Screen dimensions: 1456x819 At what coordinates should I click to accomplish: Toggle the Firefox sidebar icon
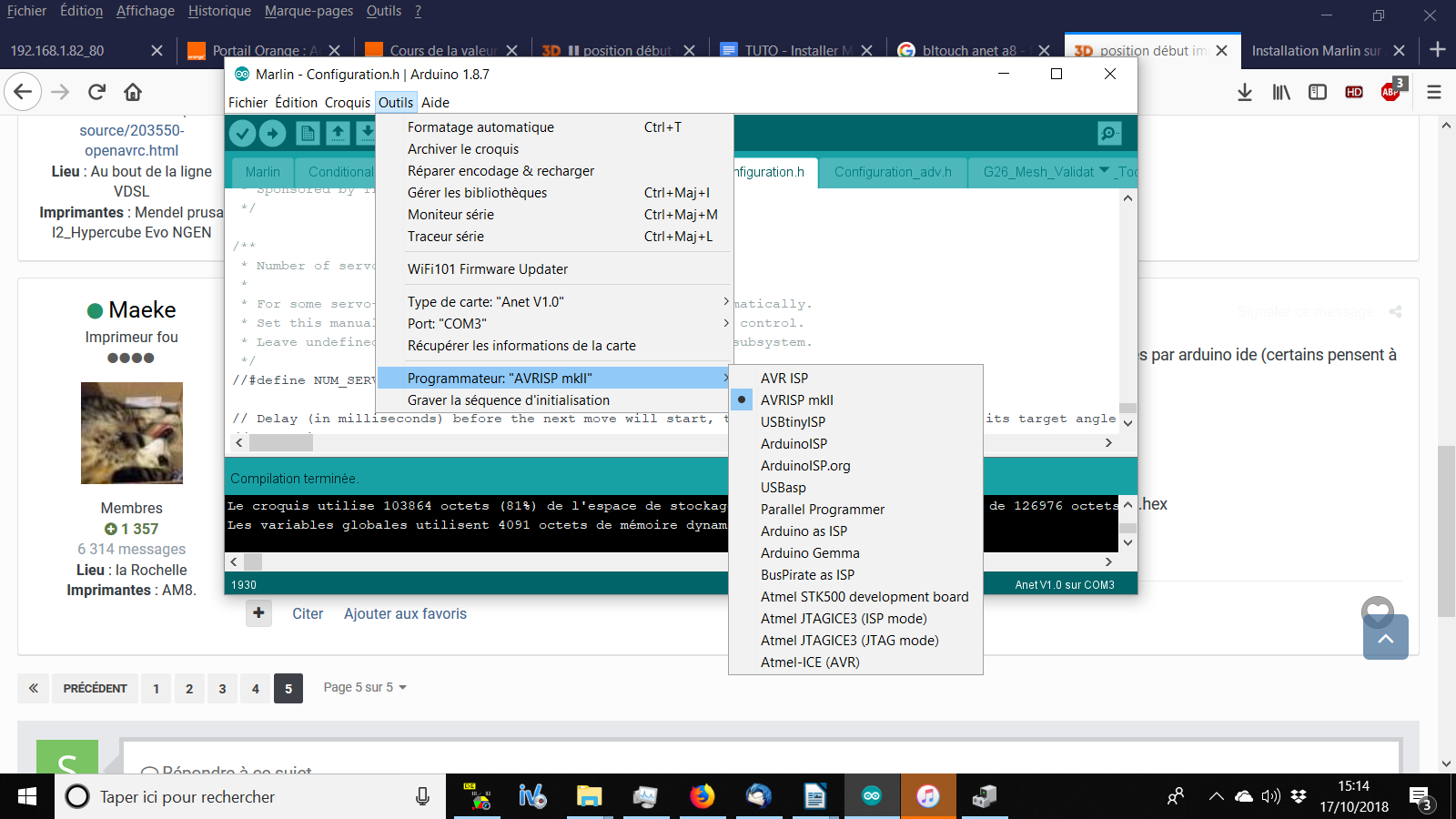coord(1318,92)
